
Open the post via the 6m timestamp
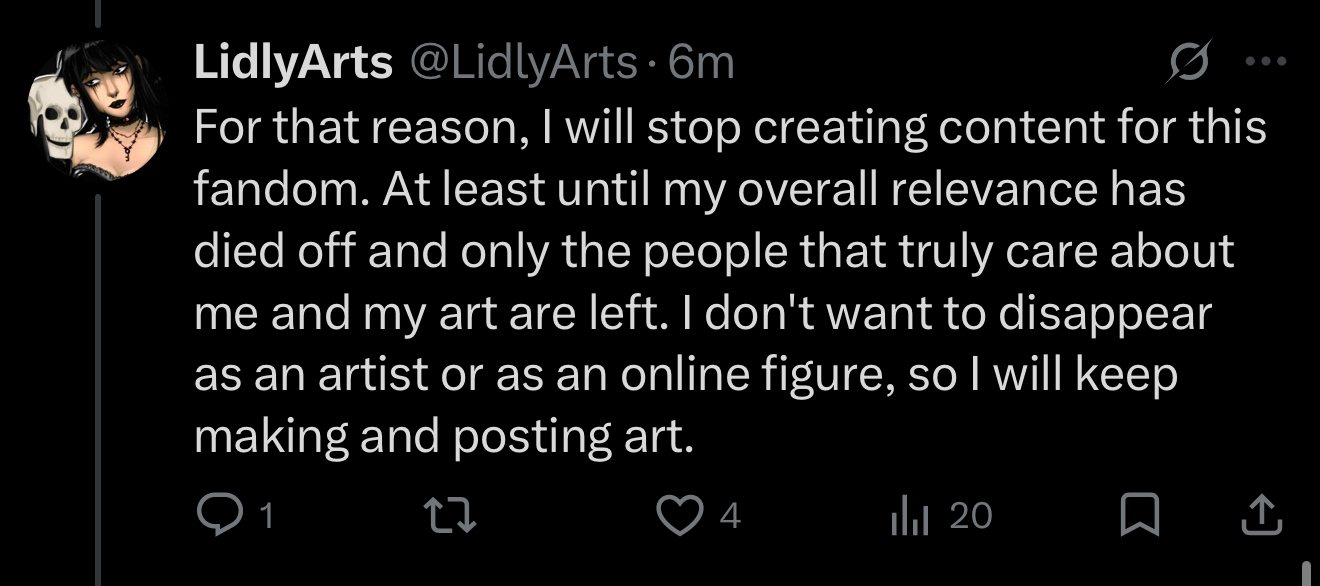pyautogui.click(x=701, y=64)
